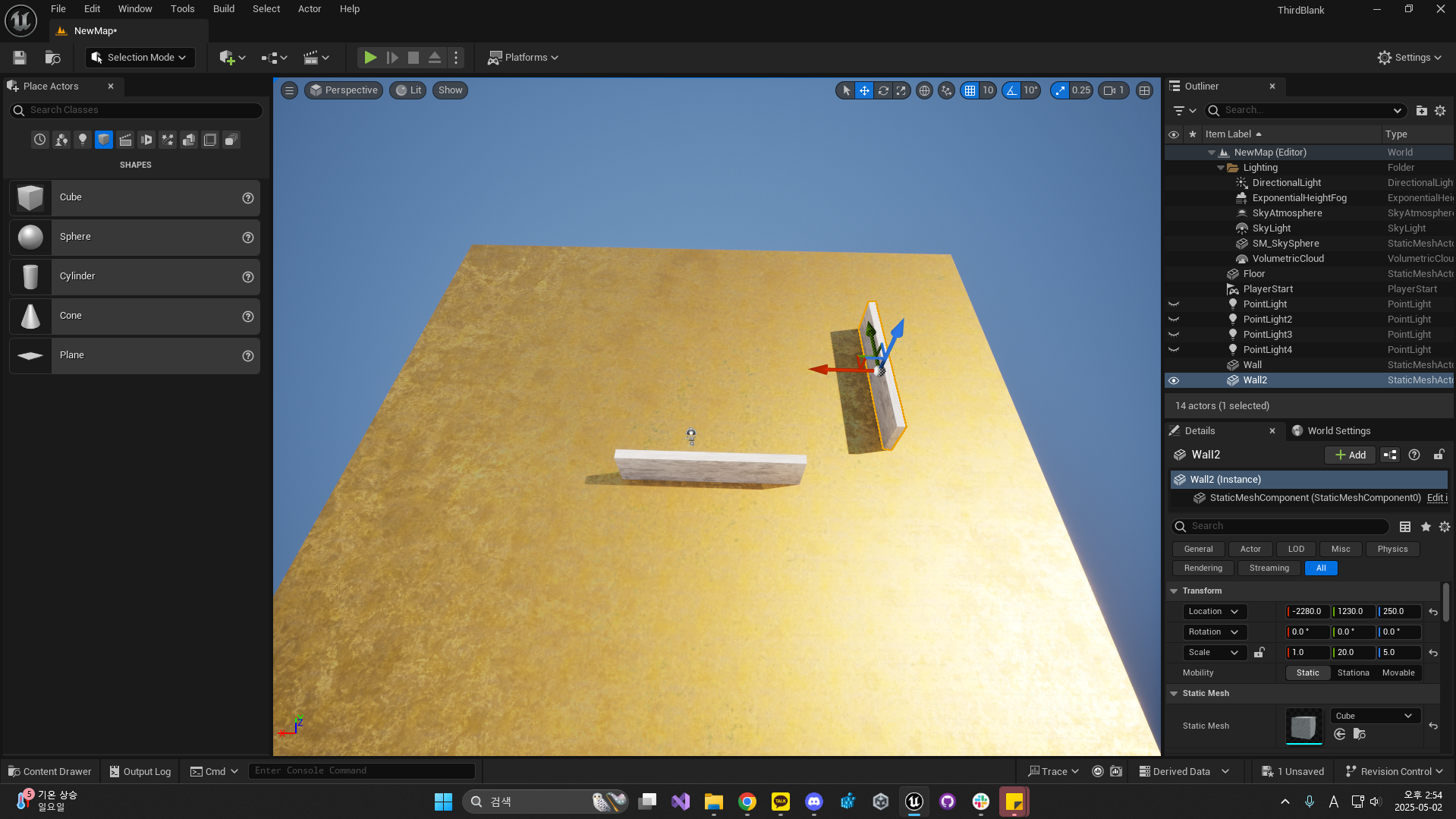Open Outliner settings gear icon

point(1440,111)
